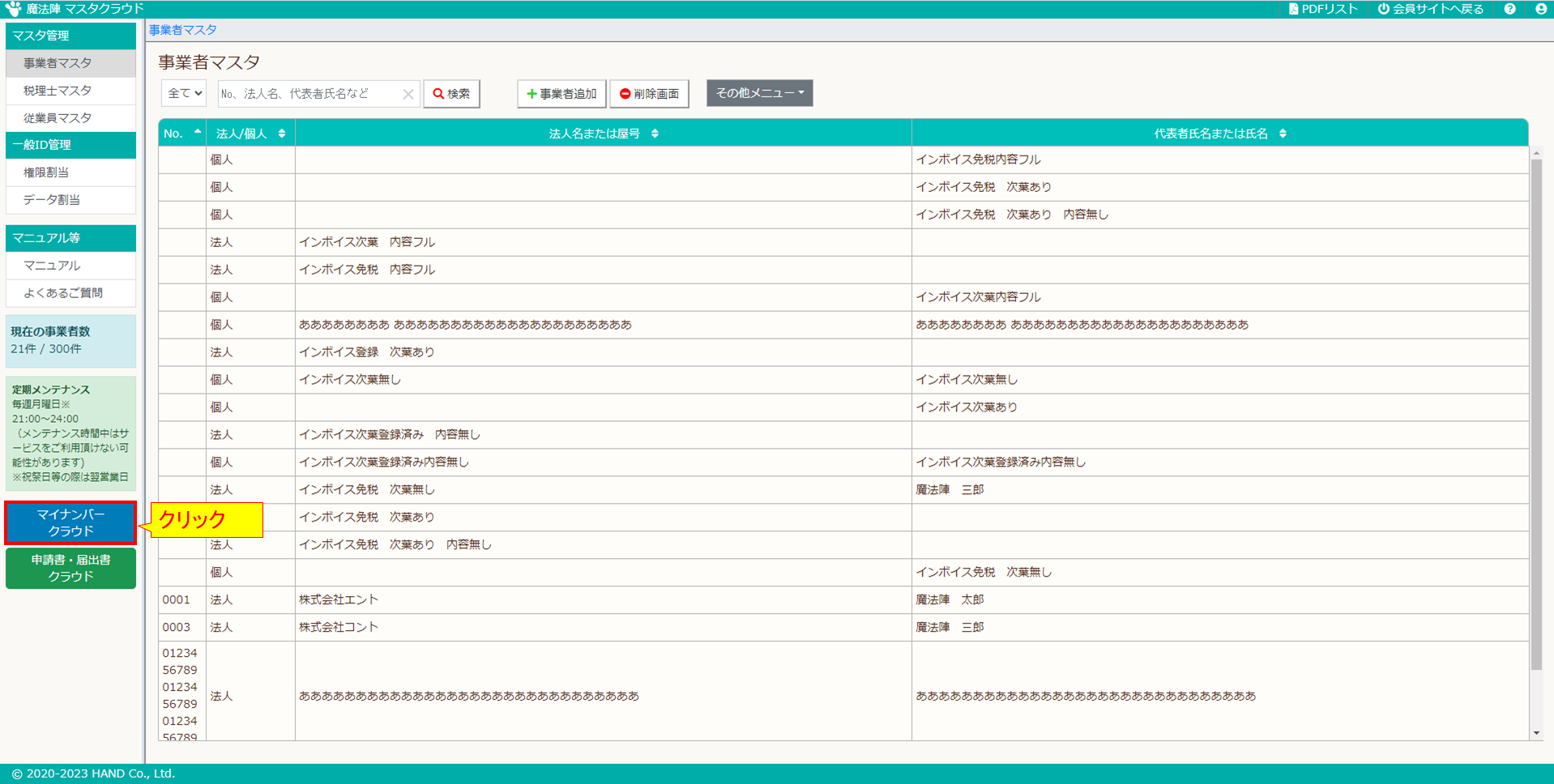Click the 検索 search button
Screen dimensions: 1554x784
click(451, 94)
